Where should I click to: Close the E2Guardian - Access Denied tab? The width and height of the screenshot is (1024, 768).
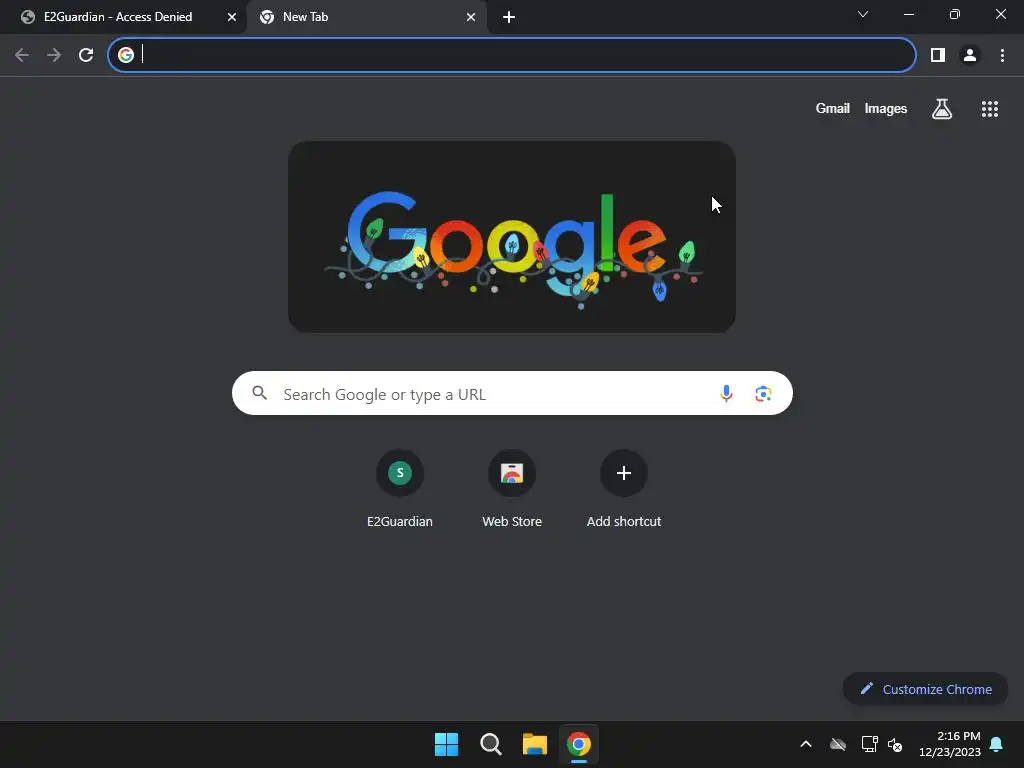[x=232, y=17]
